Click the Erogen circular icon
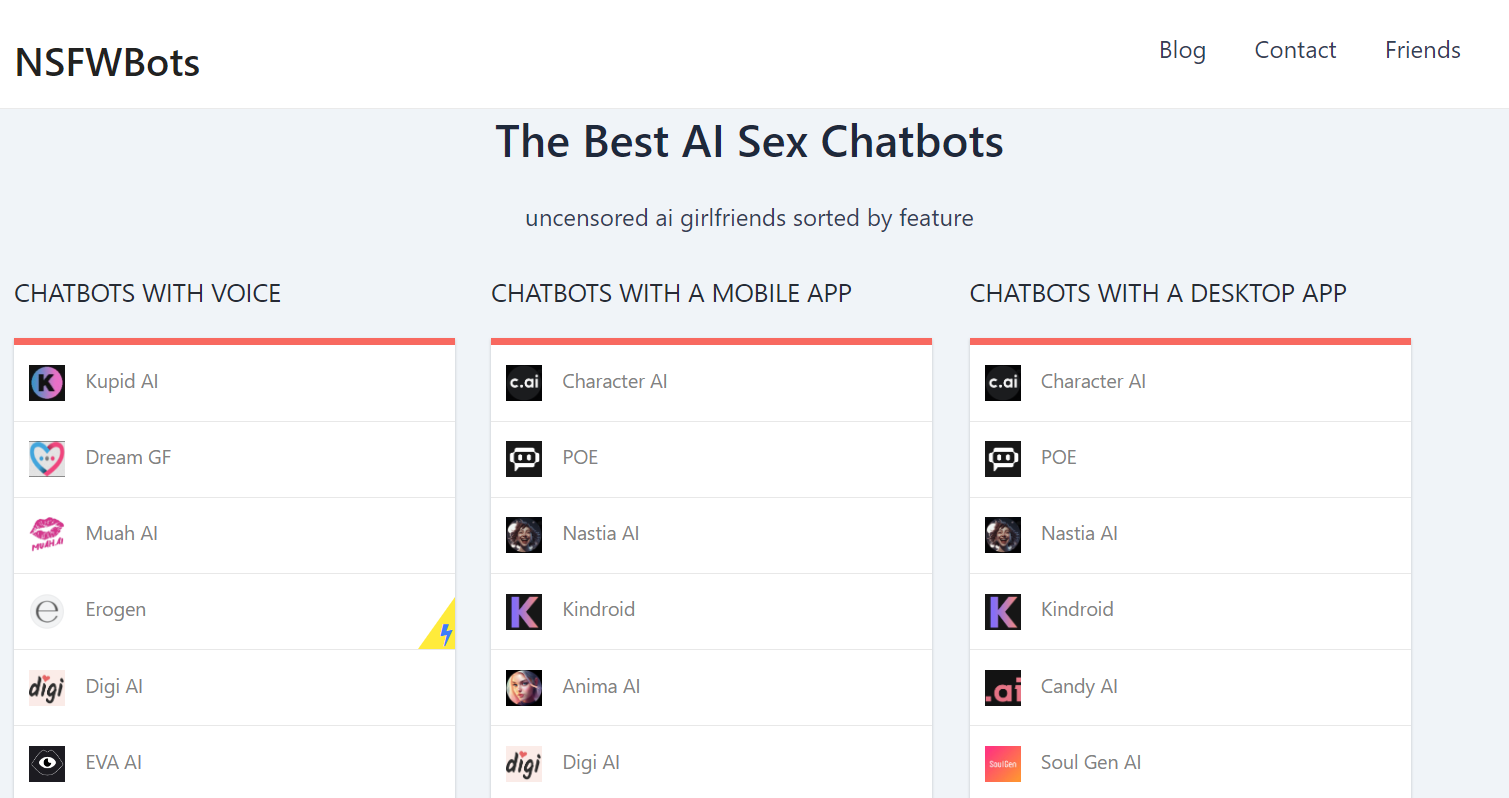Screen dimensions: 1509x798 [x=46, y=610]
